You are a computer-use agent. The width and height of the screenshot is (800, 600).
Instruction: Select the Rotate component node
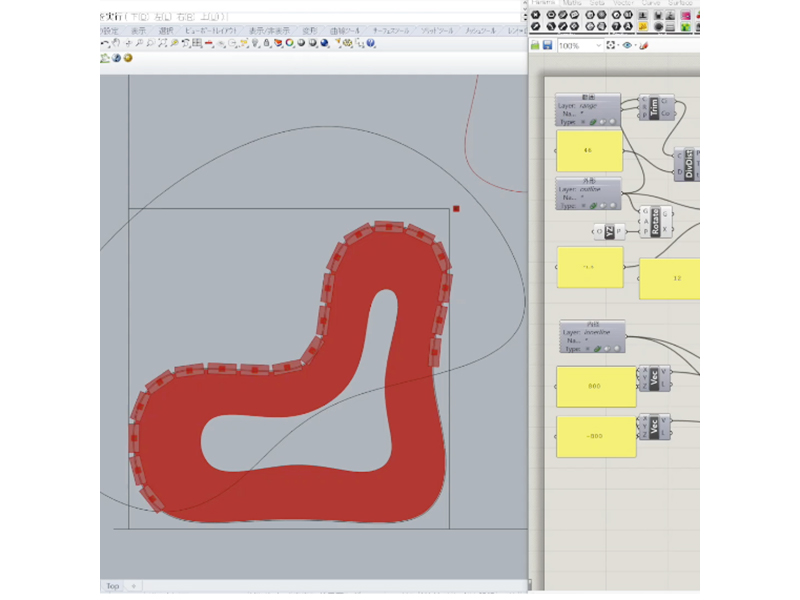pos(655,221)
